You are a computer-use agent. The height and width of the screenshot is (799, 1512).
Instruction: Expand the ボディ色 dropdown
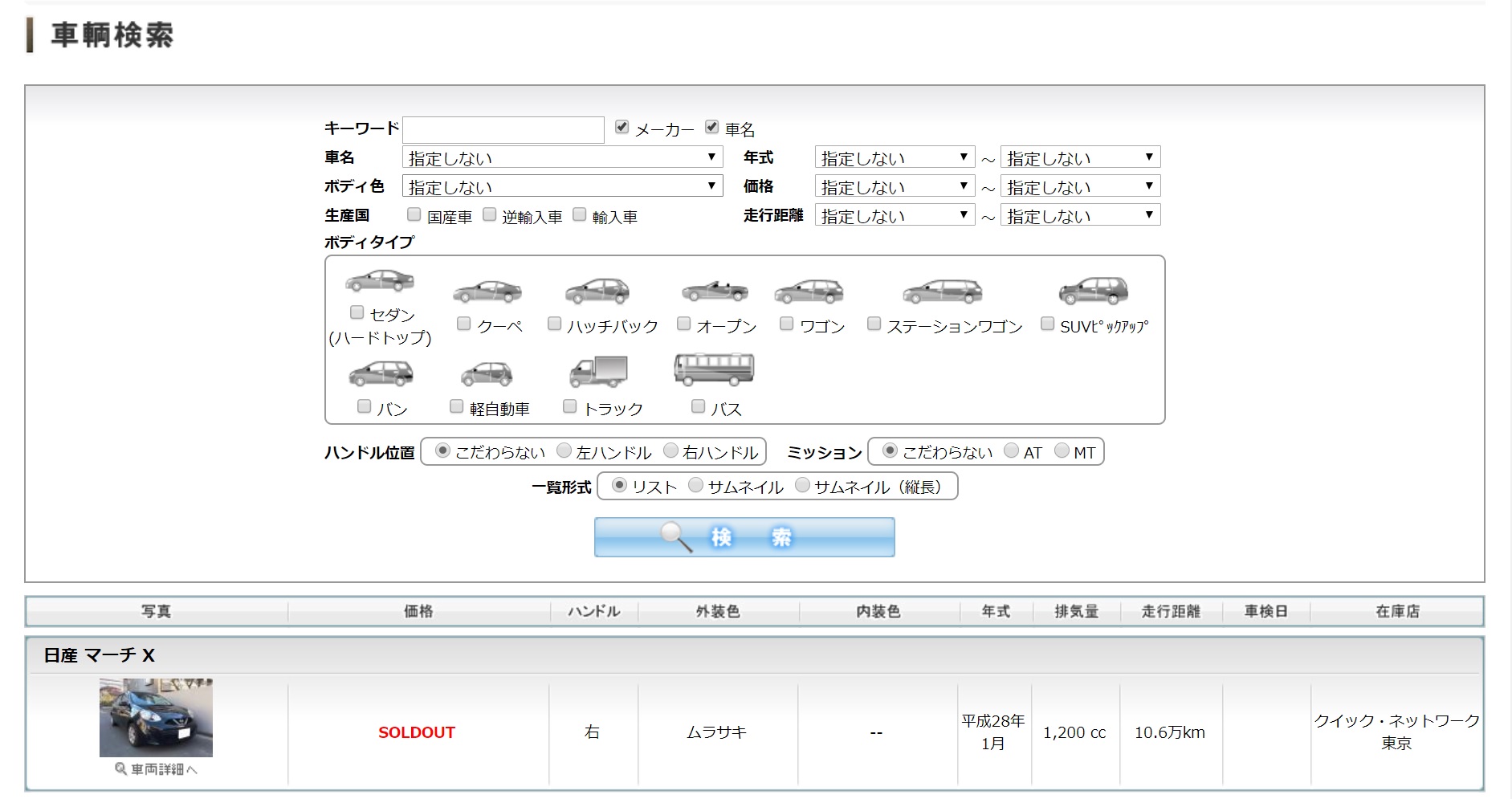(x=562, y=186)
